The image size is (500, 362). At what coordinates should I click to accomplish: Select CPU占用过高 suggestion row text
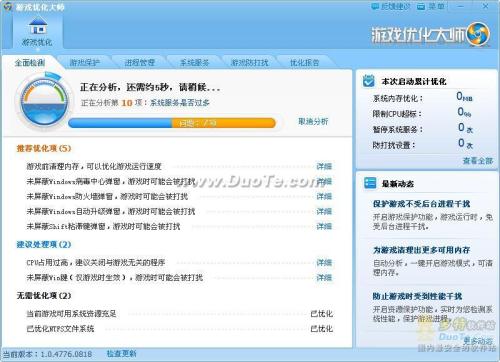pyautogui.click(x=96, y=263)
